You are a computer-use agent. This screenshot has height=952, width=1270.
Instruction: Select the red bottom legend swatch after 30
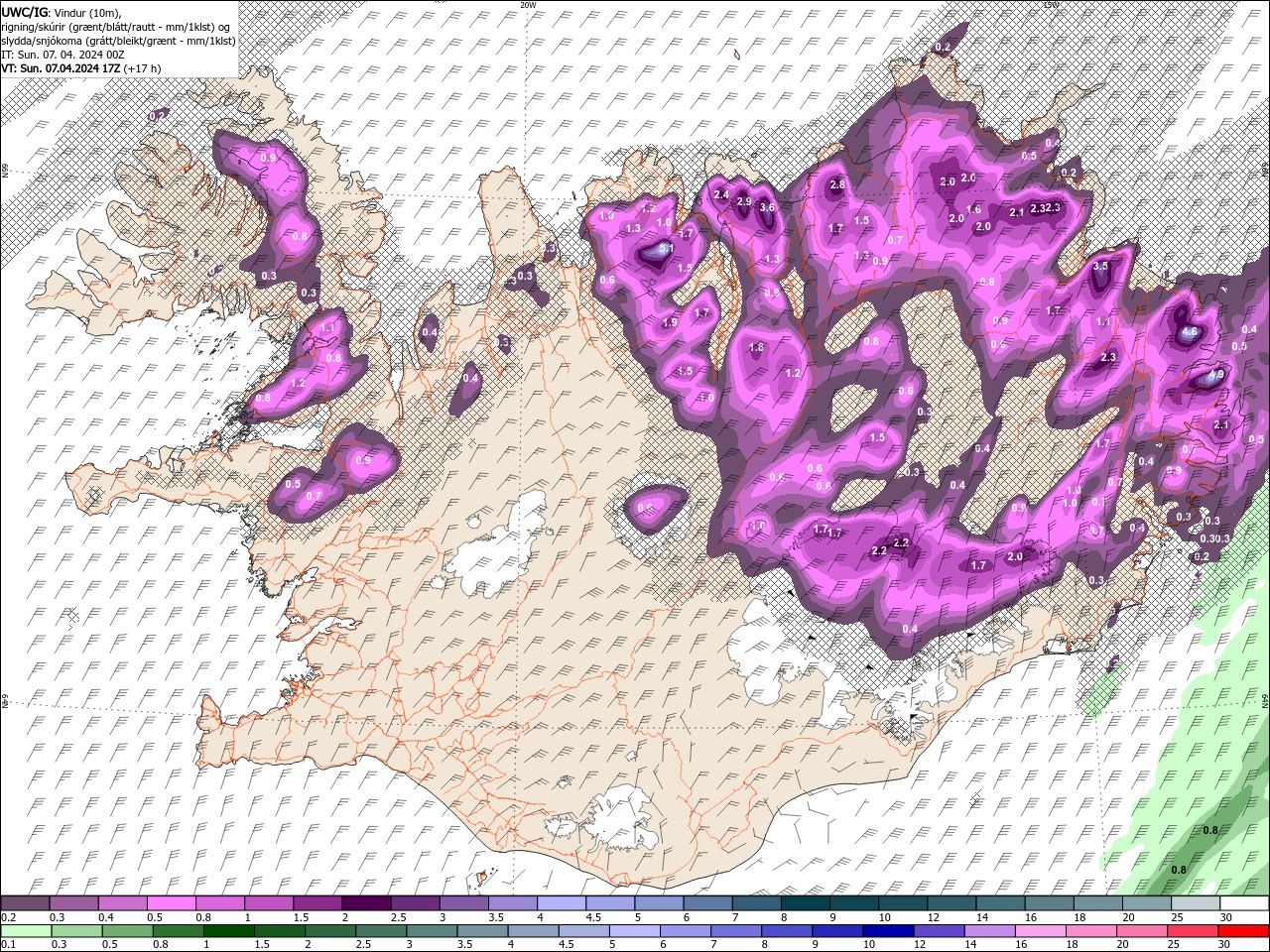1242,930
